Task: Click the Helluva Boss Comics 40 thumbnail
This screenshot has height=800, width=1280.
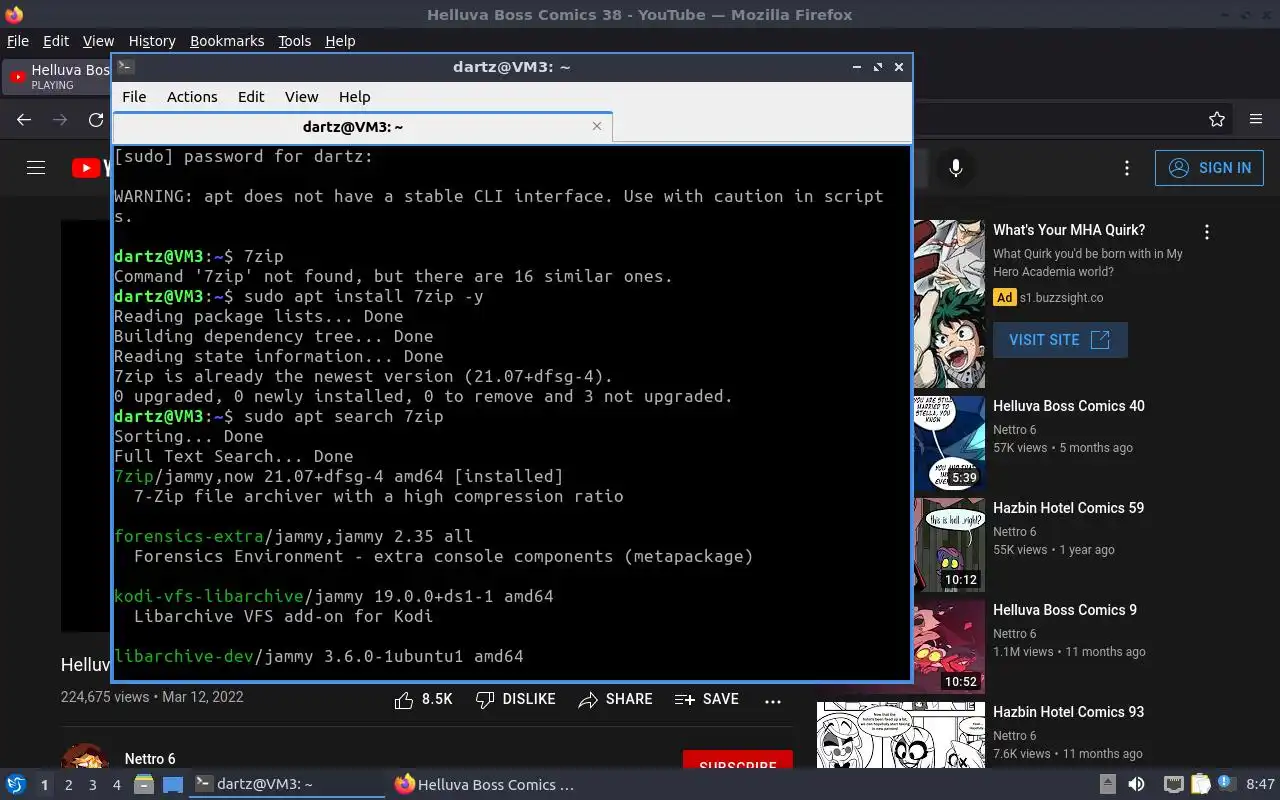Action: pyautogui.click(x=949, y=443)
